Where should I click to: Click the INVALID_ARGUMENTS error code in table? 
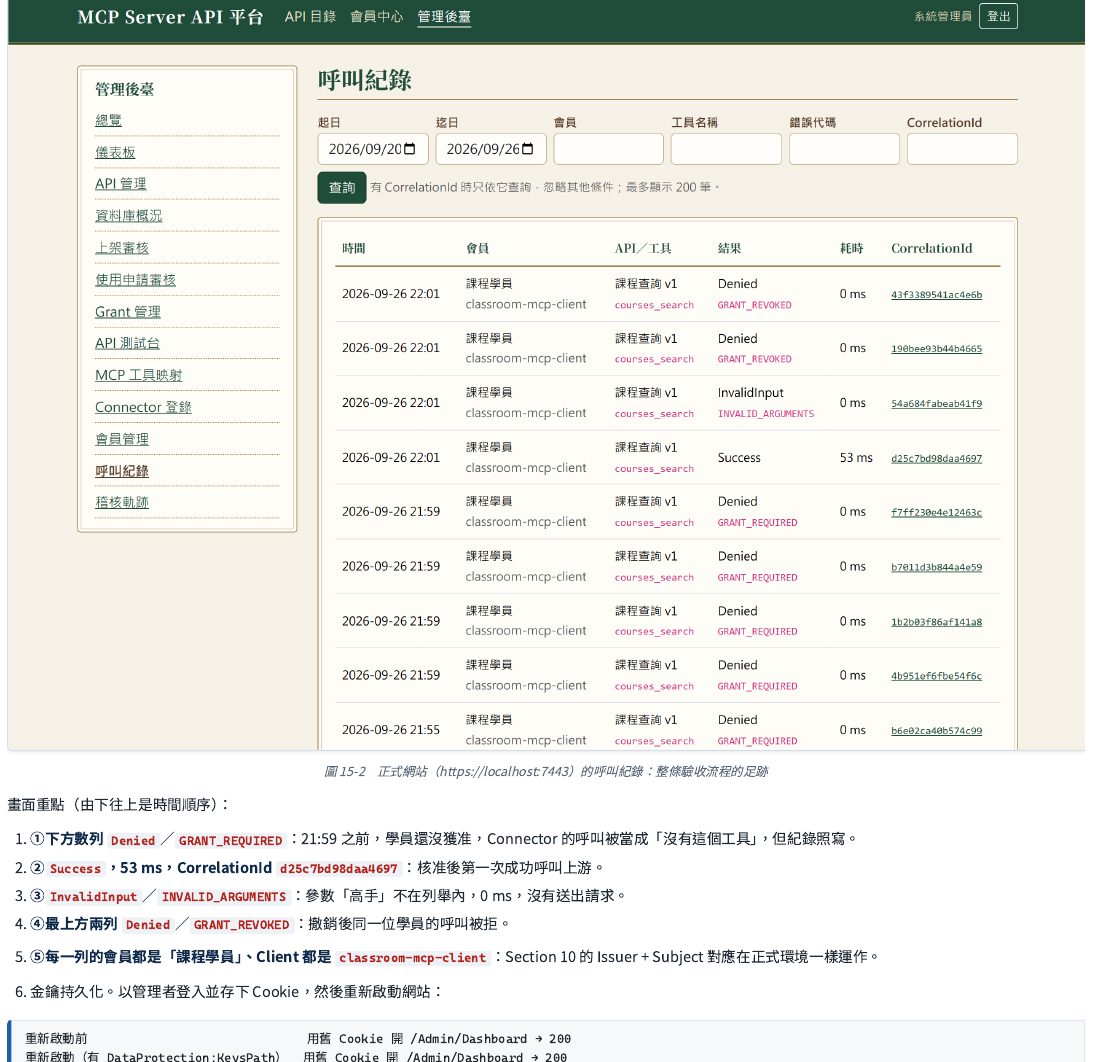[x=765, y=414]
